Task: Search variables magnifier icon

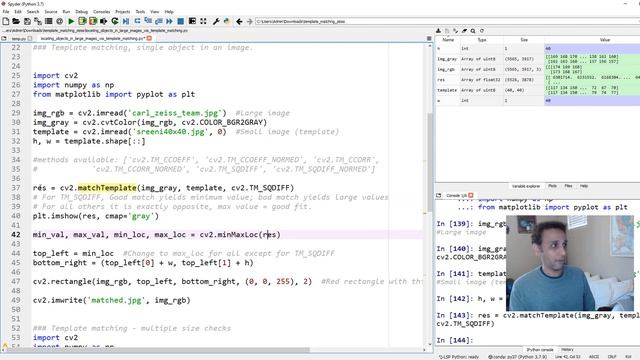Action: coord(473,31)
